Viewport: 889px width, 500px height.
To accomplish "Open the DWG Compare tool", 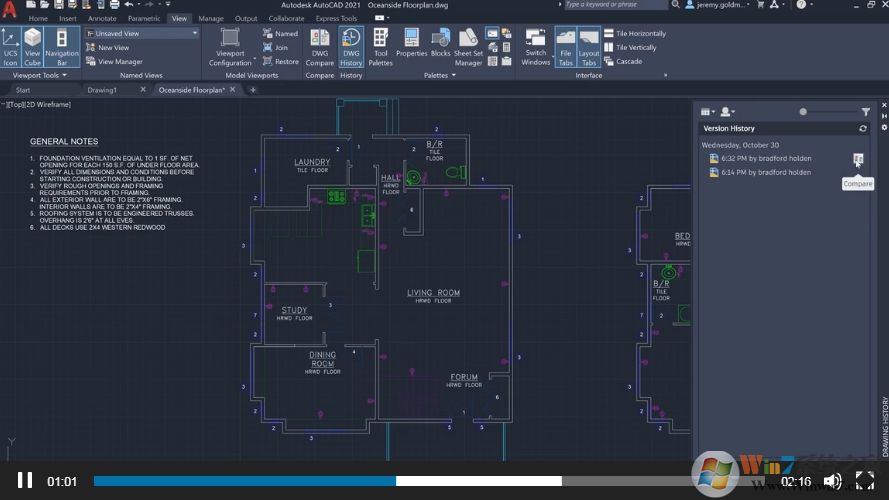I will [x=320, y=46].
